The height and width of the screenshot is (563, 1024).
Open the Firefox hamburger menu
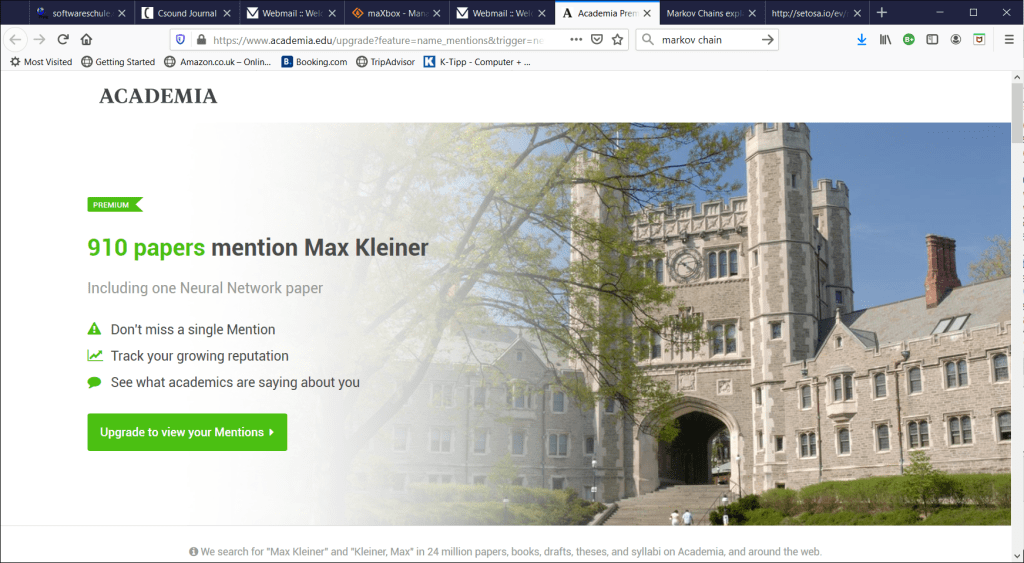click(x=1009, y=40)
